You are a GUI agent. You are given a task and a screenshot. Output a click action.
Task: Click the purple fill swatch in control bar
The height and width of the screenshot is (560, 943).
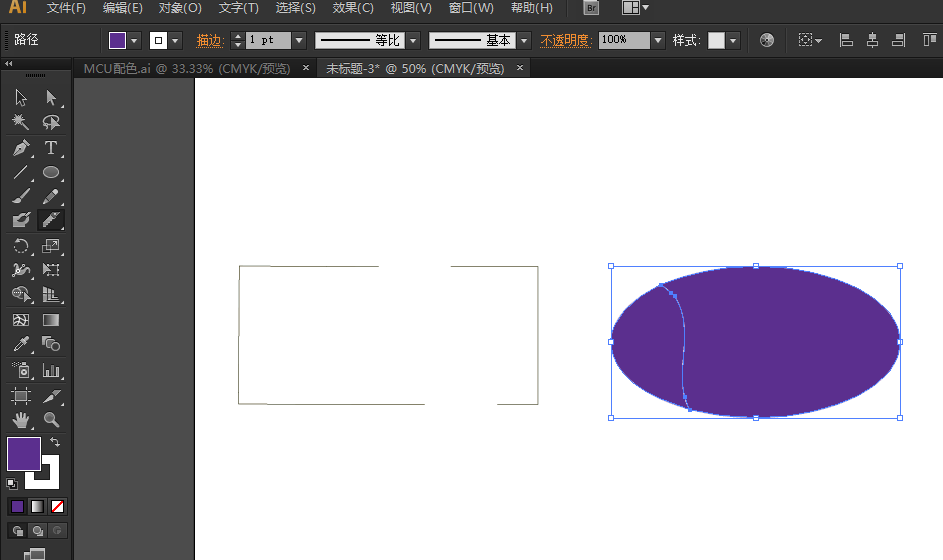tap(117, 40)
